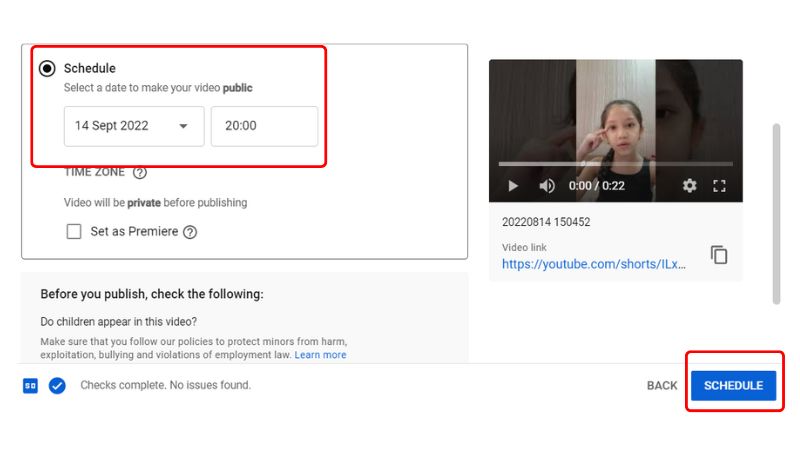The height and width of the screenshot is (450, 800).
Task: Click the 20:00 time input field
Action: (264, 126)
